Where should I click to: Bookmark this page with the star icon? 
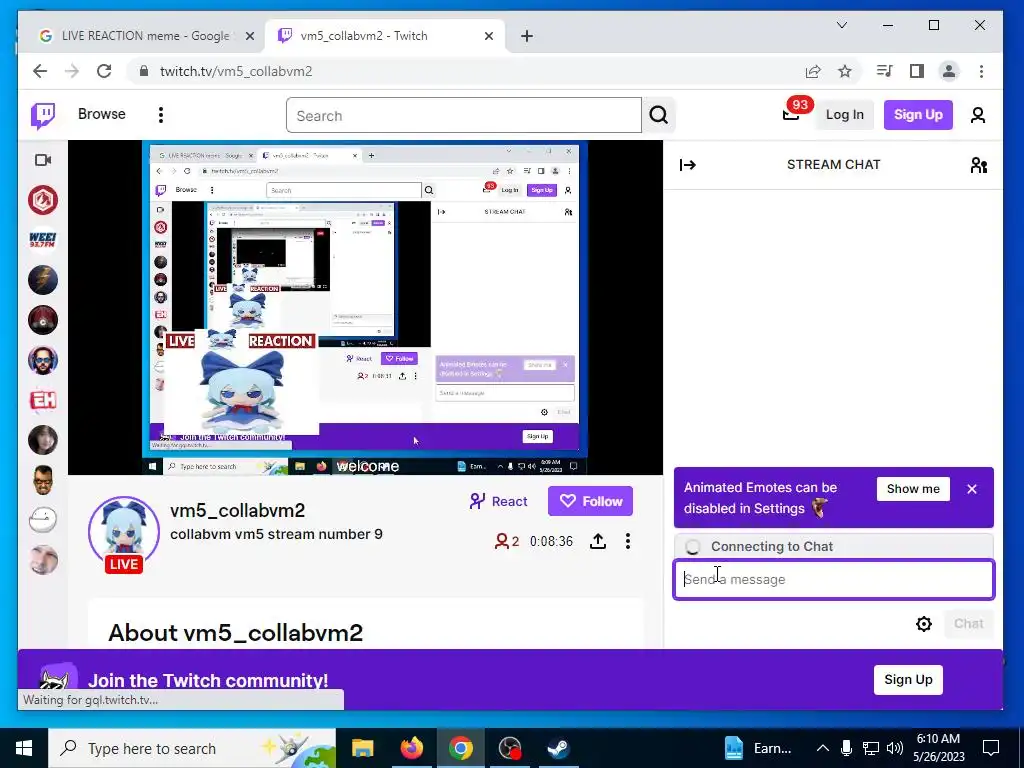point(845,71)
